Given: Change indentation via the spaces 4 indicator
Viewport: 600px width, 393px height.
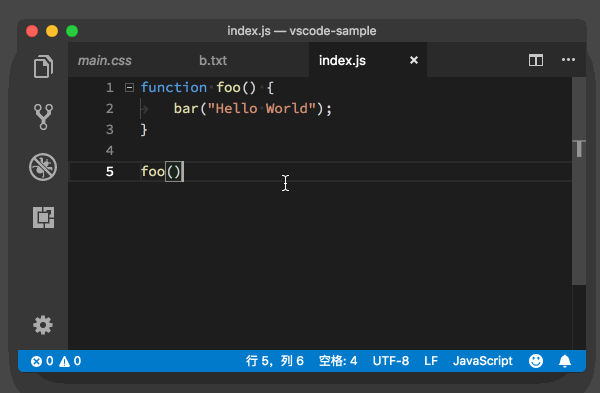Looking at the screenshot, I should (338, 361).
